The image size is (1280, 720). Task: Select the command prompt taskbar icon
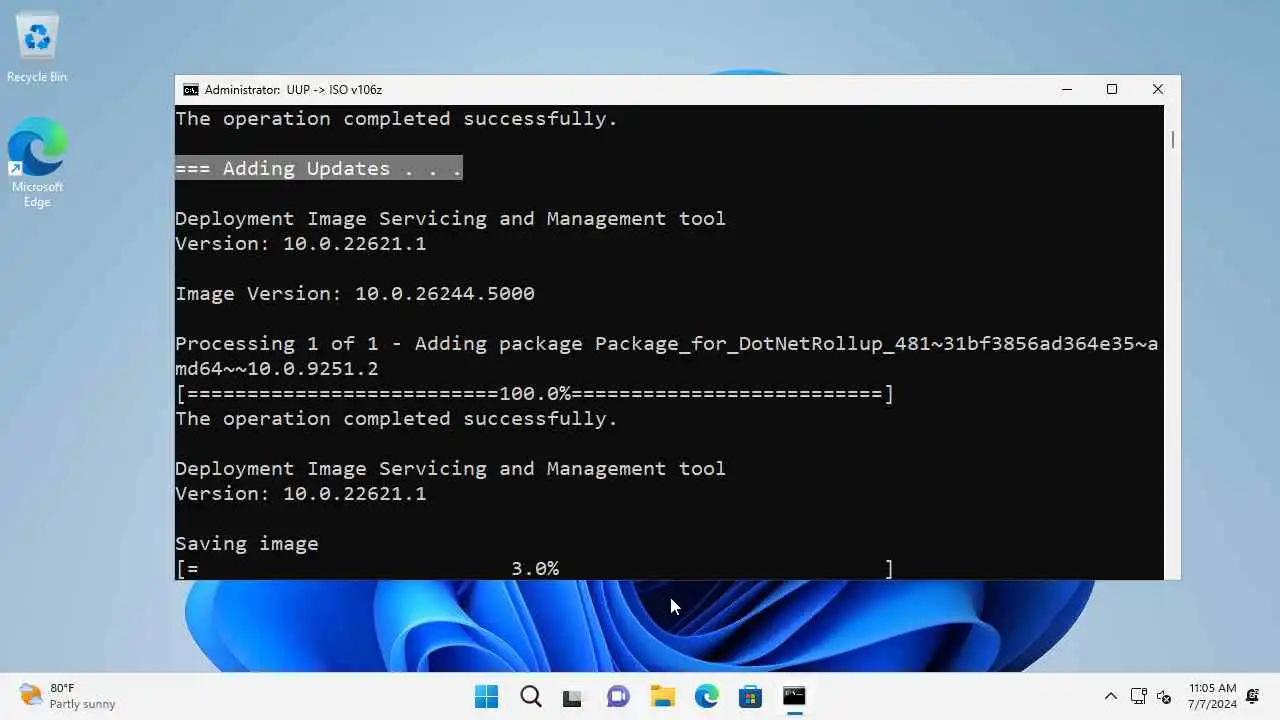click(794, 696)
